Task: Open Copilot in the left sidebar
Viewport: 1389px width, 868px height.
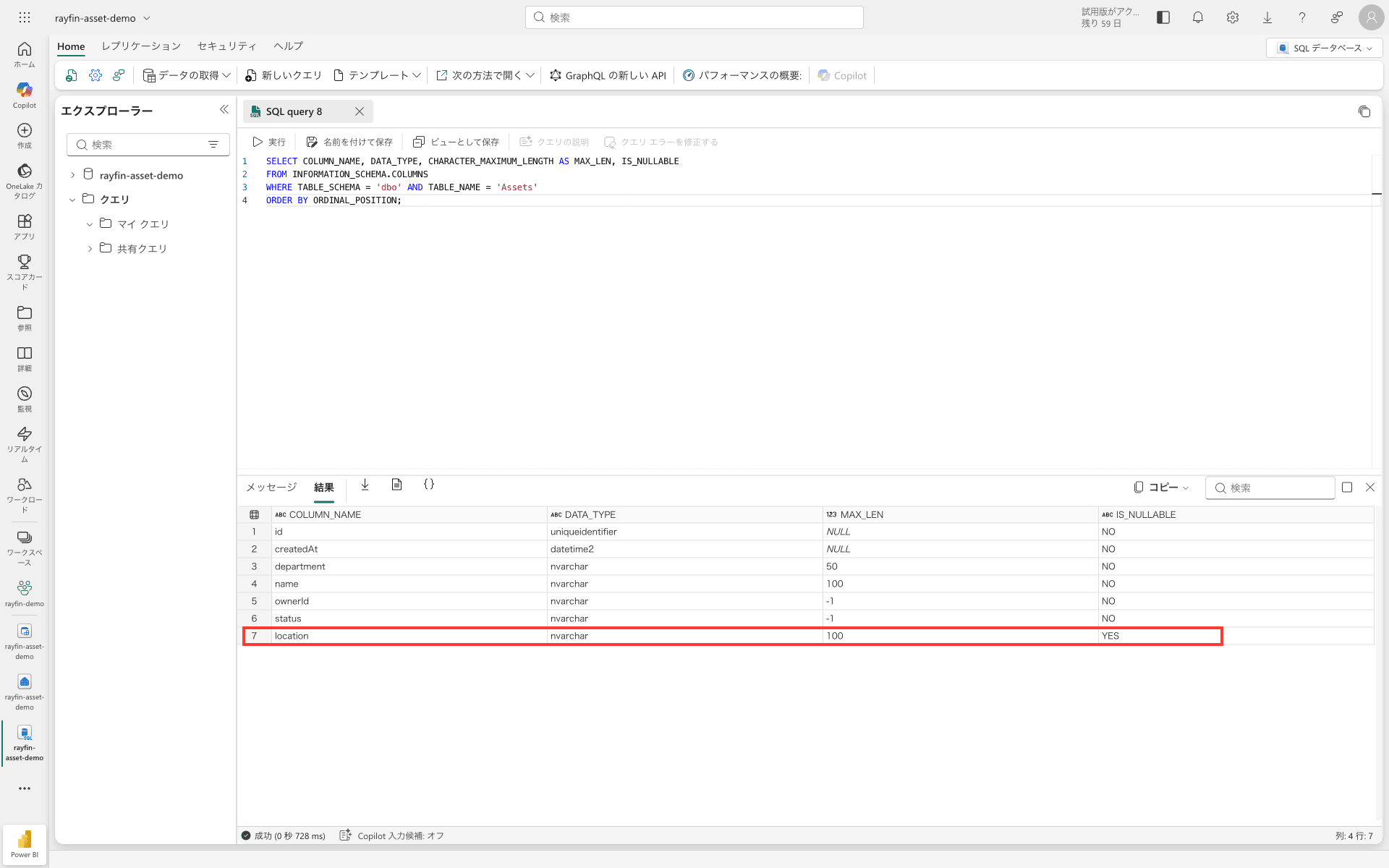Action: pyautogui.click(x=25, y=95)
